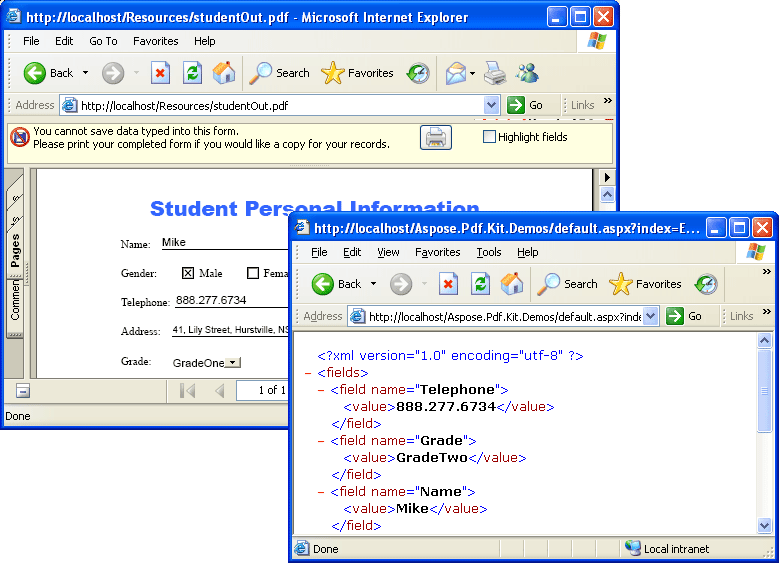Screen dimensions: 780x564
Task: Go Home in the studentOut.pdf window
Action: [224, 73]
